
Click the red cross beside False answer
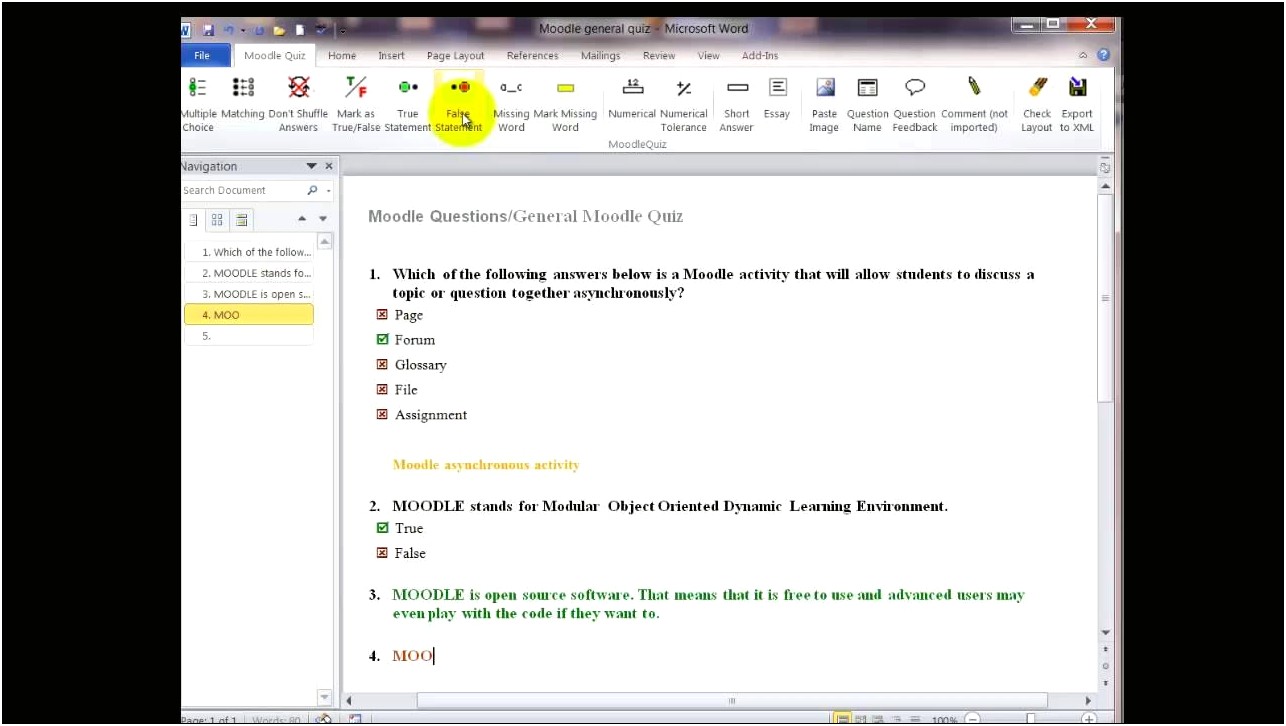point(382,552)
